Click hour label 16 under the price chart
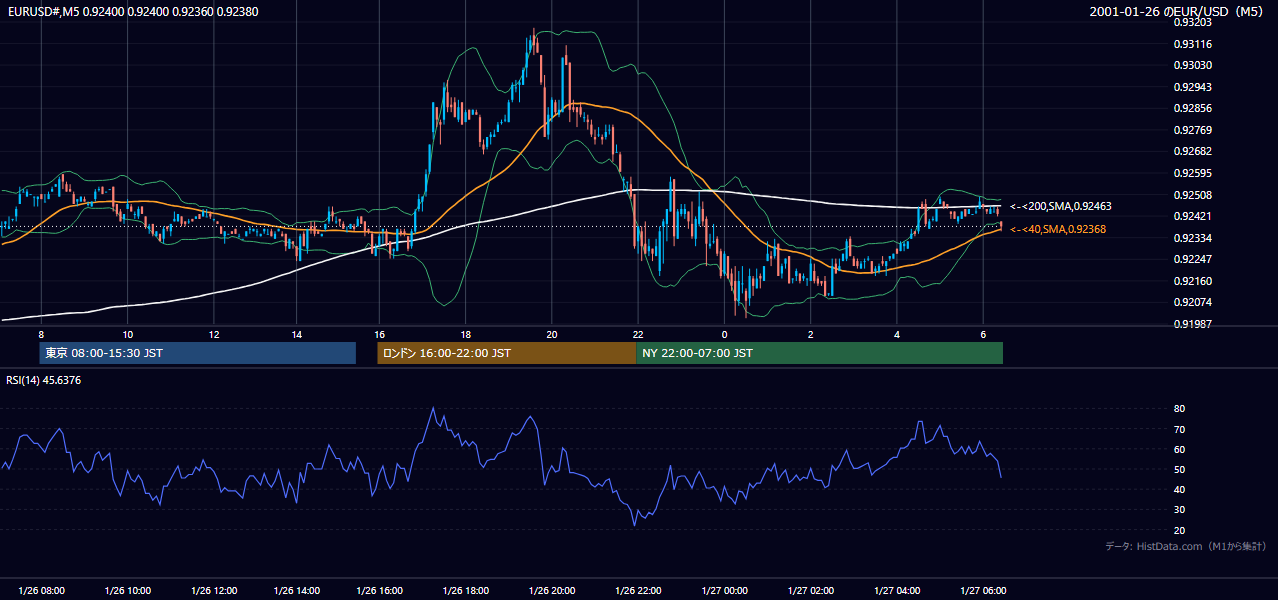Screen dimensions: 1278x600 [379, 333]
